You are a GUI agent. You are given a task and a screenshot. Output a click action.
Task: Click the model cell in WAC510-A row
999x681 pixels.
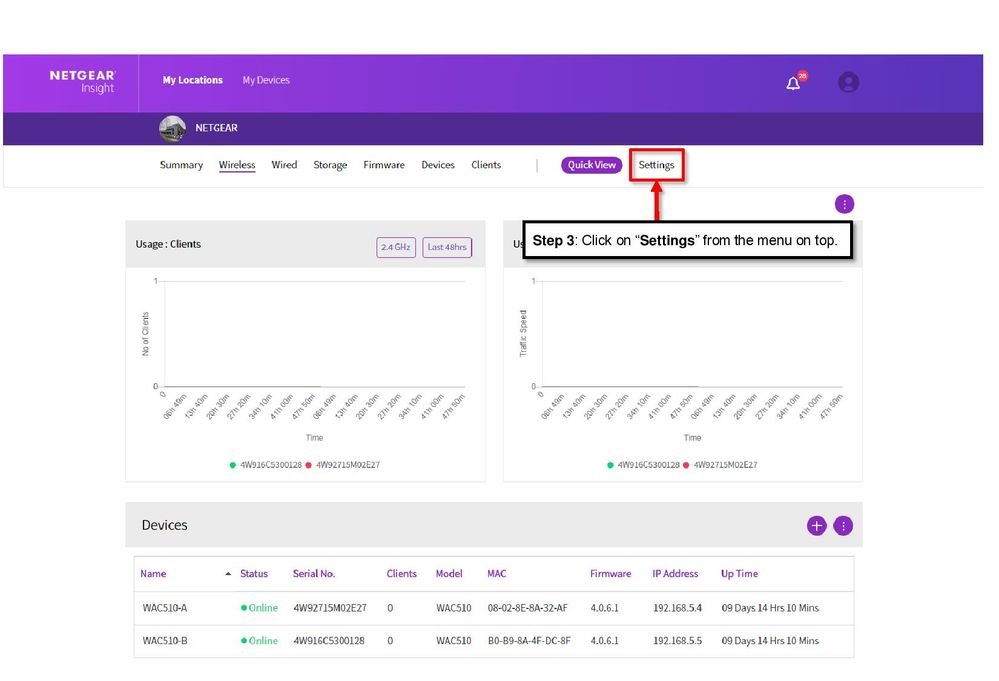tap(454, 608)
